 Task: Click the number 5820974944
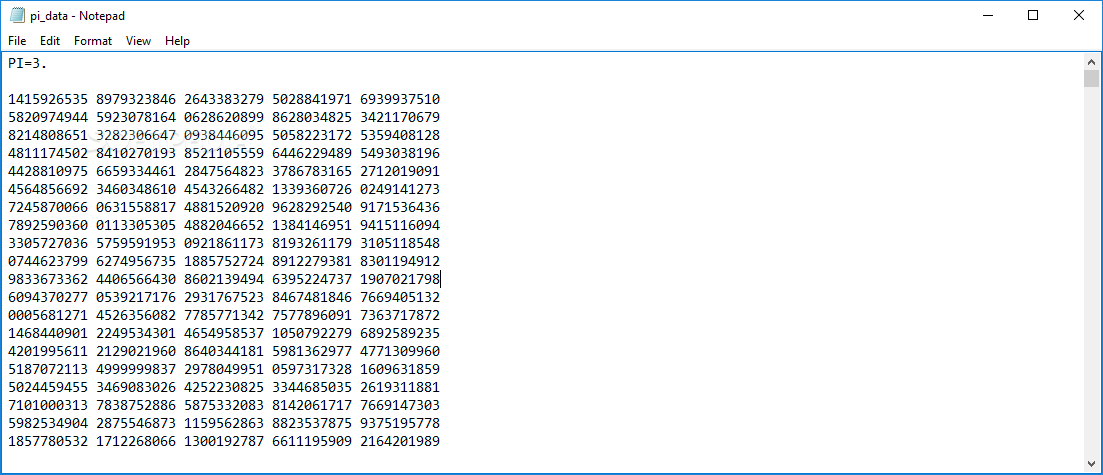coord(49,118)
